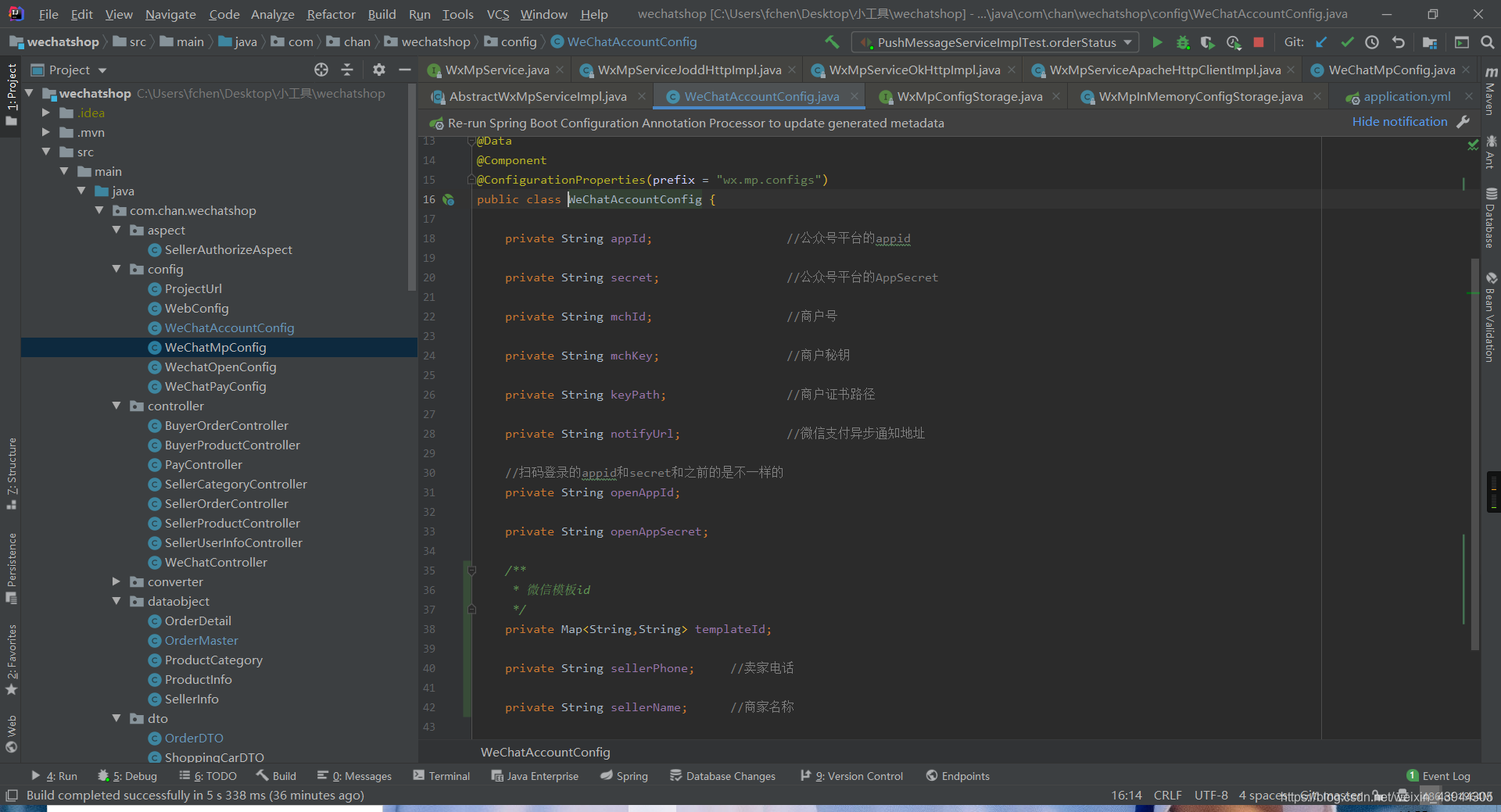Collapse the aspect package
This screenshot has width=1501, height=812.
coord(116,230)
